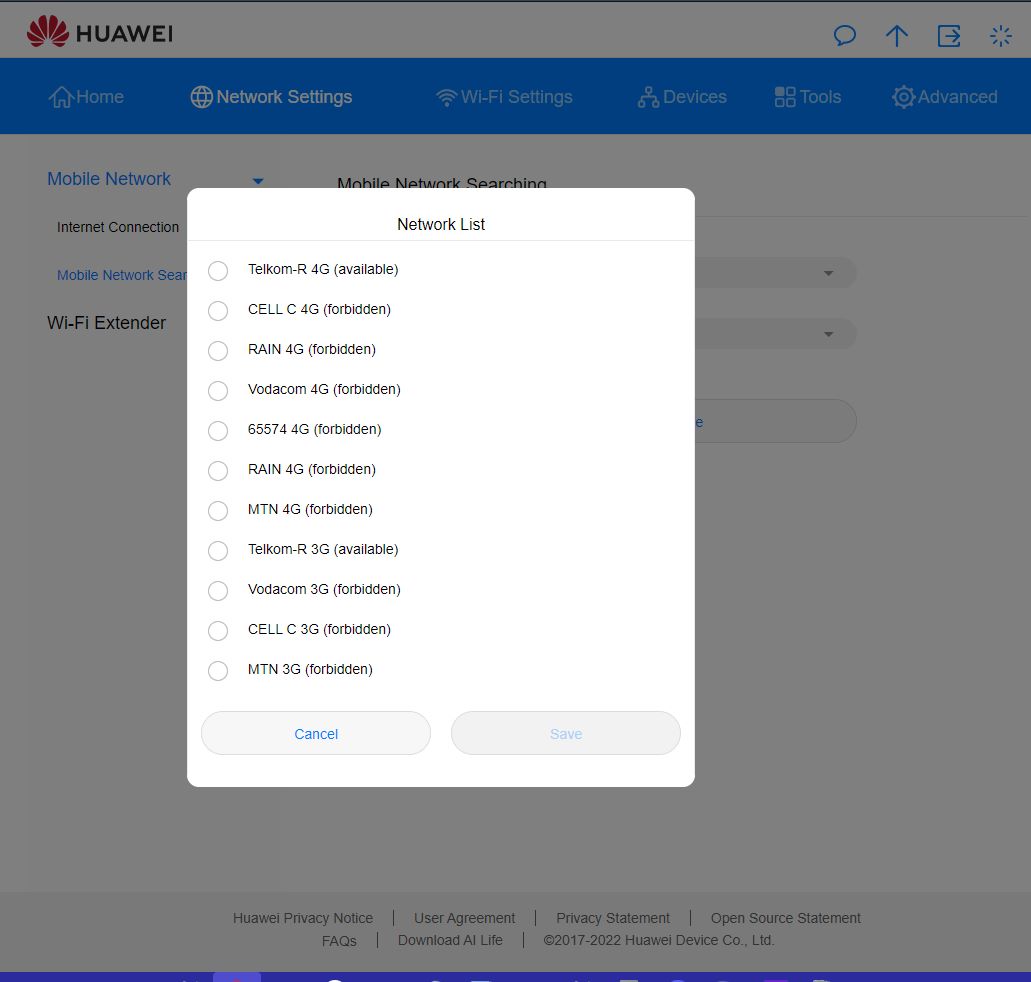Click the Wi-Fi Settings signal icon
1031x982 pixels.
pos(446,97)
